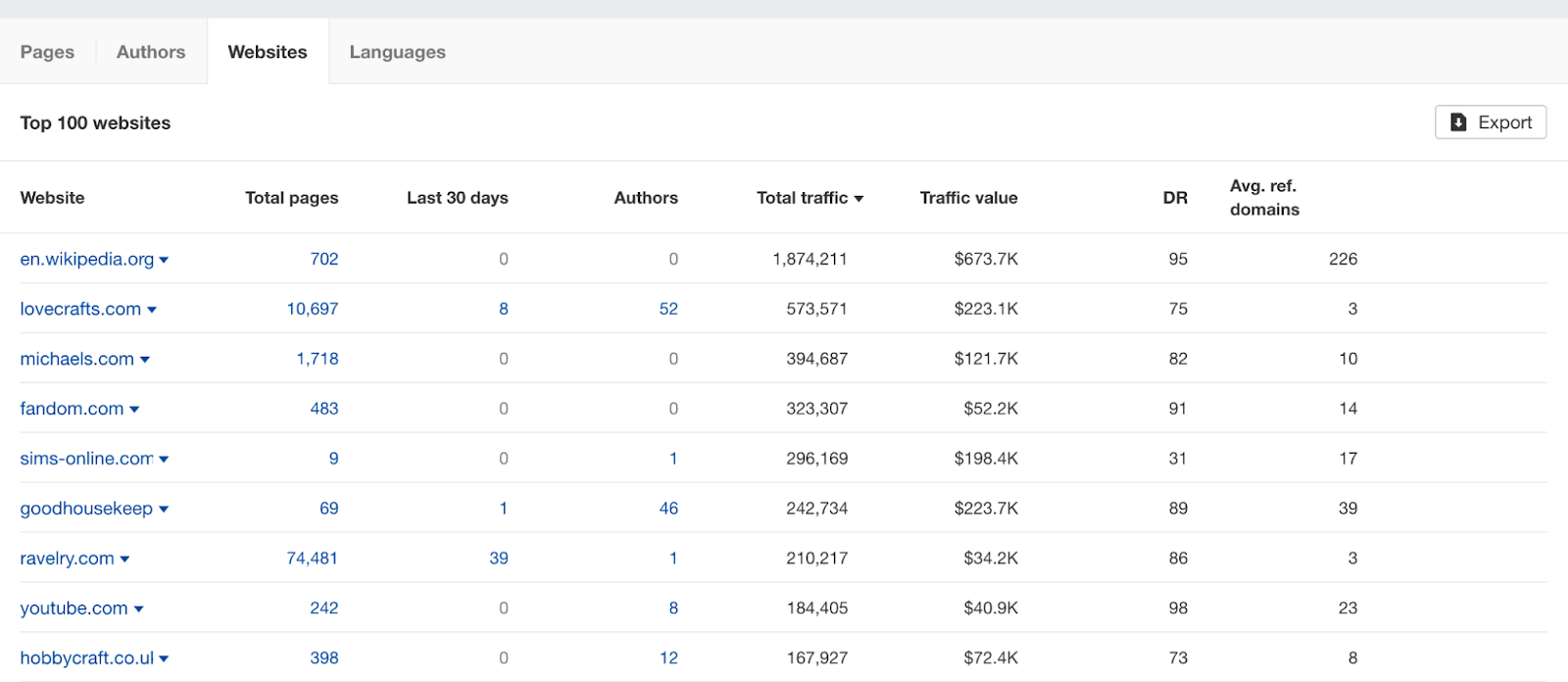
Task: Click the 69 total pages link
Action: tap(329, 509)
